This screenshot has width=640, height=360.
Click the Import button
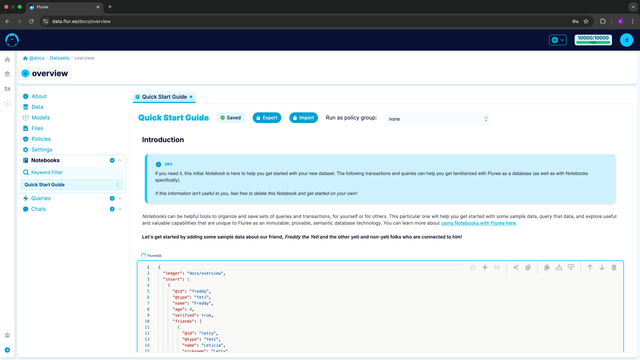click(x=303, y=118)
